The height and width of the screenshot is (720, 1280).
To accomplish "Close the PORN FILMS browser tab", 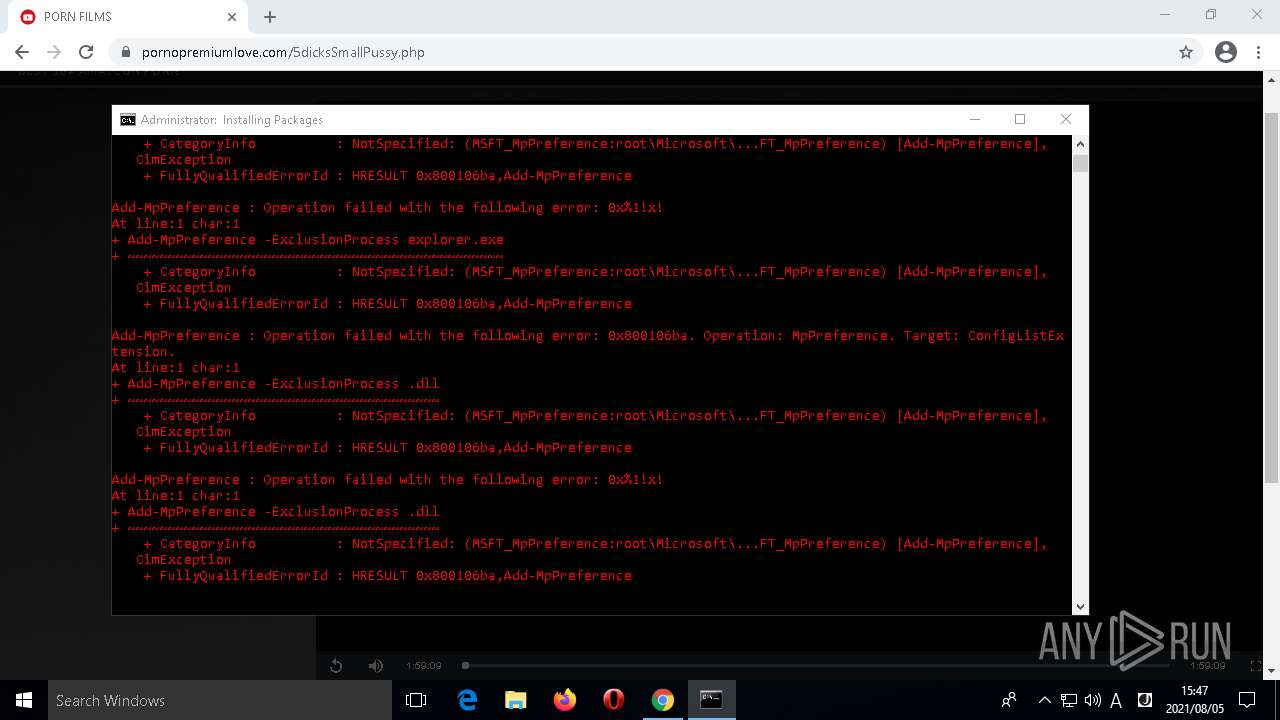I will [232, 17].
